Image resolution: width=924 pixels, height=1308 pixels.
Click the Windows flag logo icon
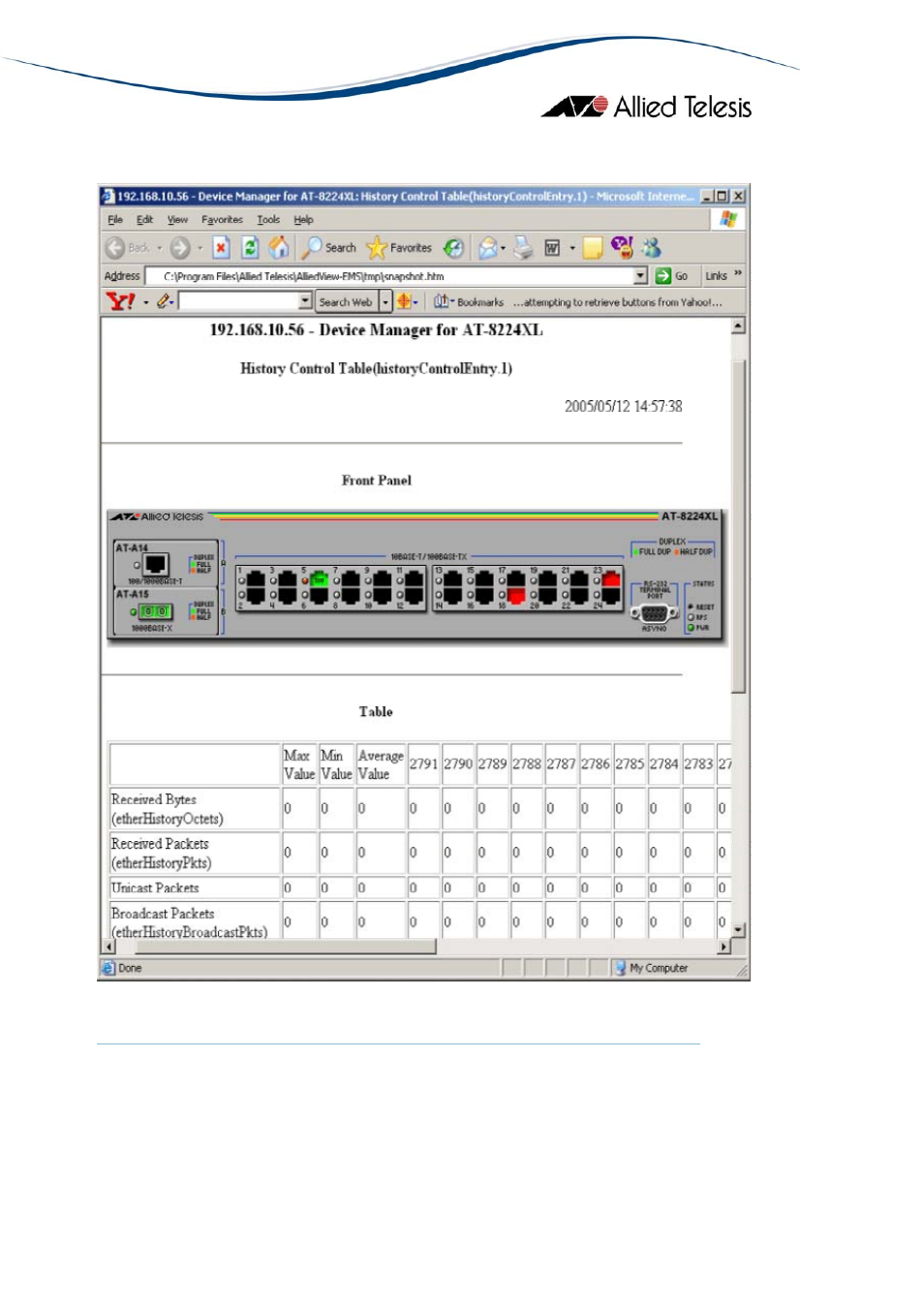(728, 220)
